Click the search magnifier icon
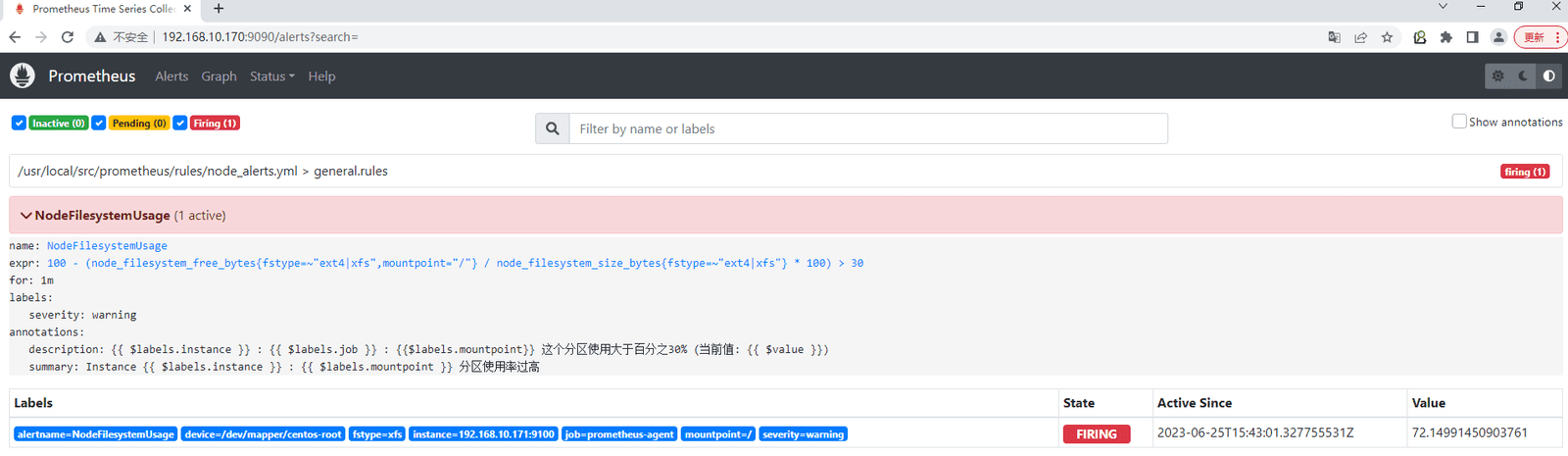Viewport: 1568px width, 456px height. tap(553, 128)
